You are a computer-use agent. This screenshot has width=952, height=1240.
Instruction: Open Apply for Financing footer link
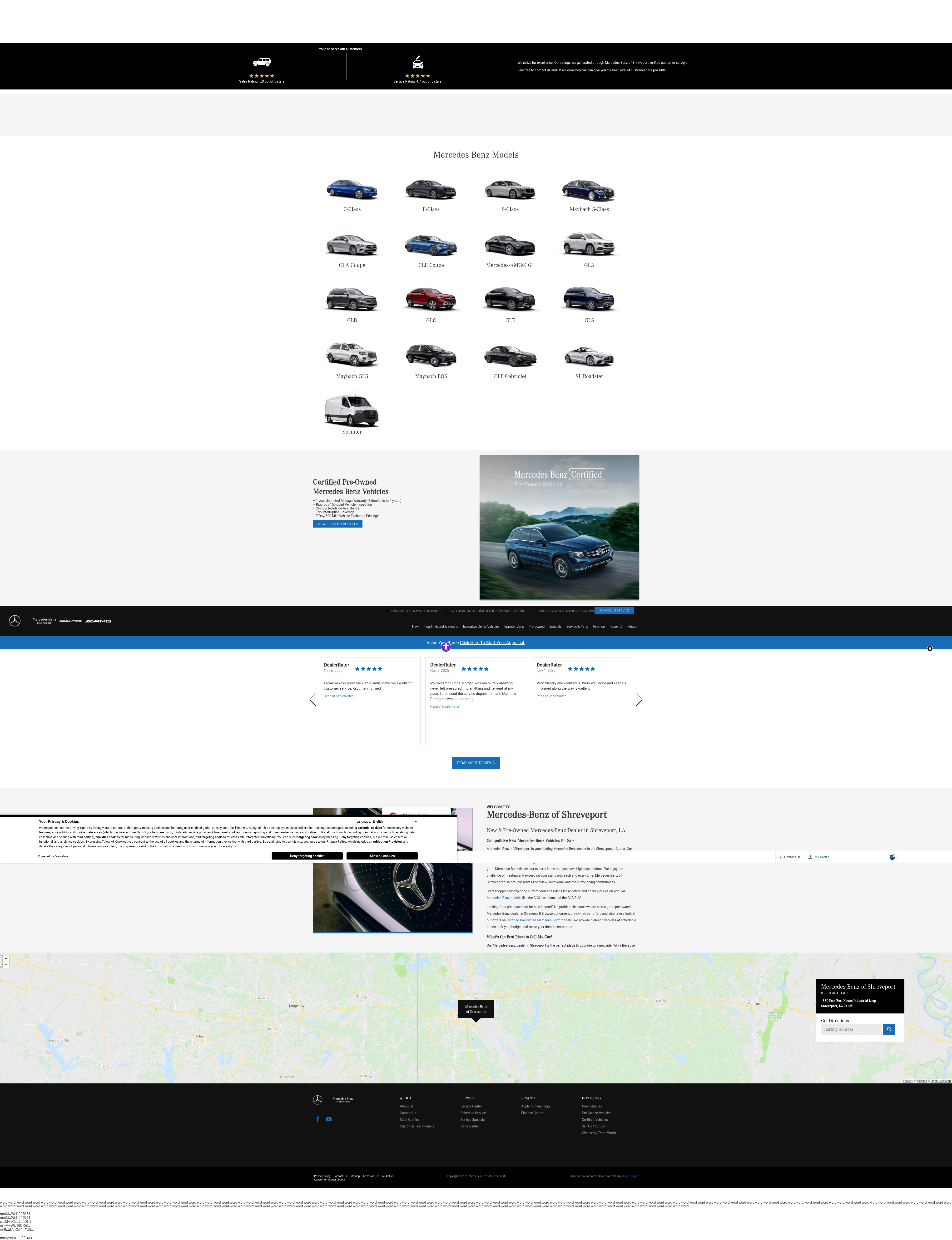(535, 1106)
